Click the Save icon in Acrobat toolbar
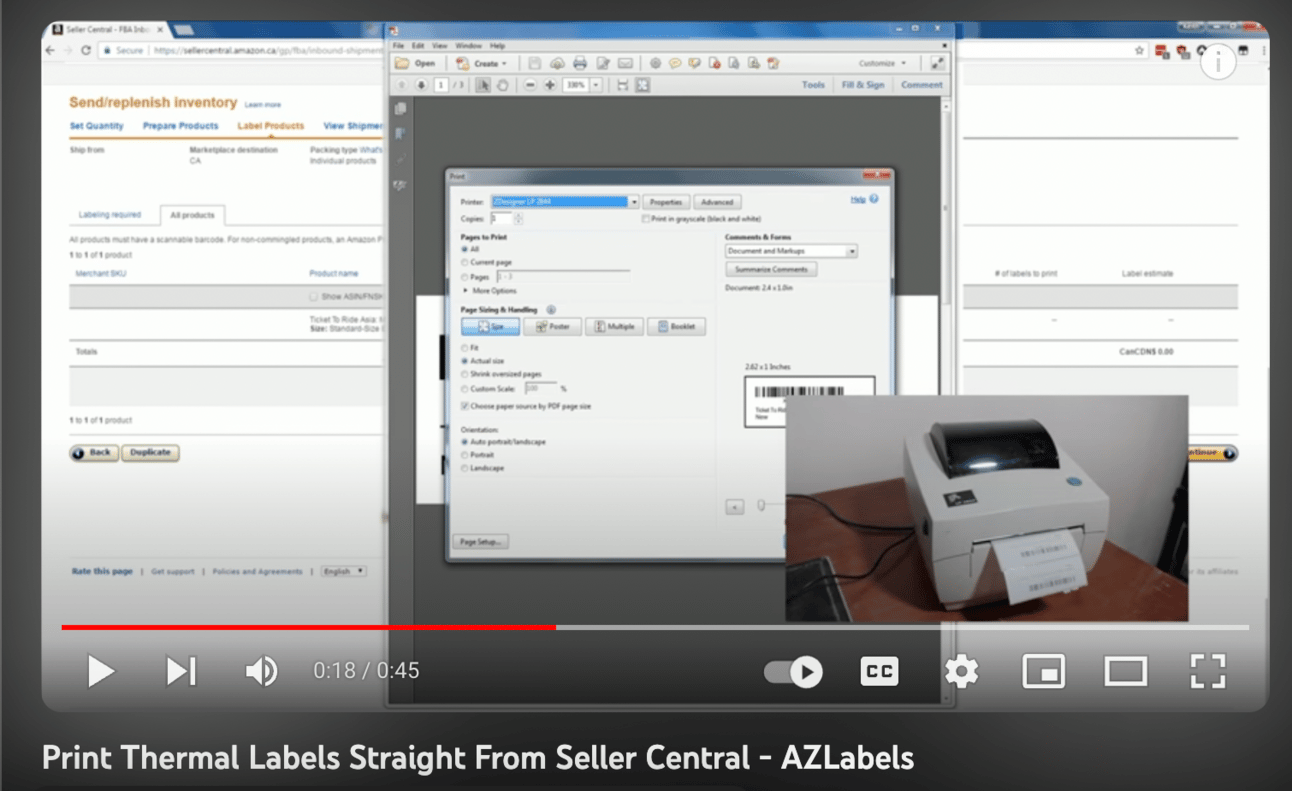The image size is (1292, 791). click(535, 63)
